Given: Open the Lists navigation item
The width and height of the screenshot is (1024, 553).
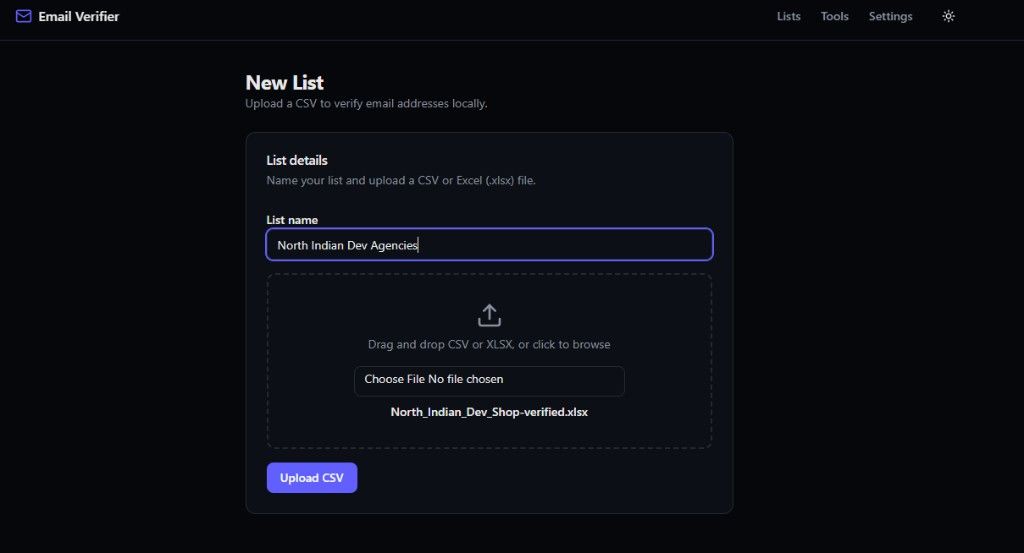Looking at the screenshot, I should pyautogui.click(x=788, y=16).
